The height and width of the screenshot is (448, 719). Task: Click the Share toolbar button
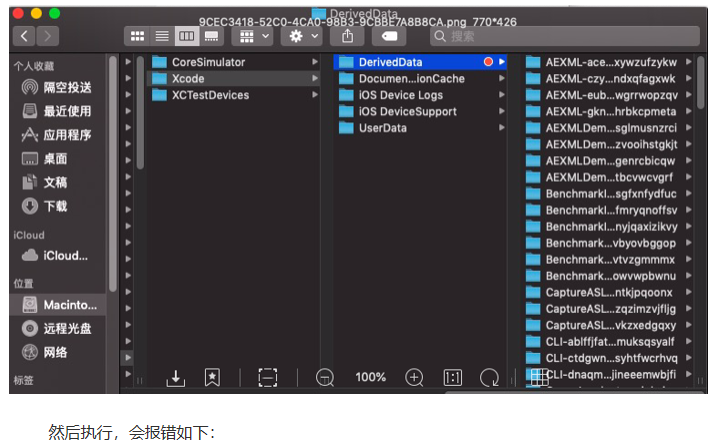(348, 36)
